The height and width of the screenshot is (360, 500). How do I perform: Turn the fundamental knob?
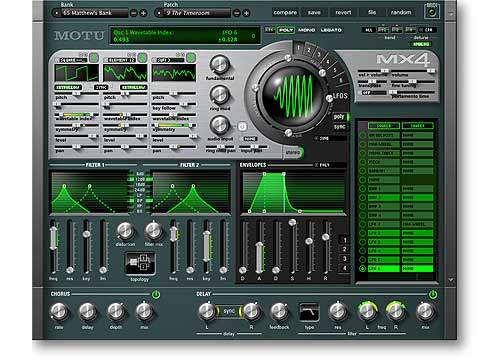(220, 65)
